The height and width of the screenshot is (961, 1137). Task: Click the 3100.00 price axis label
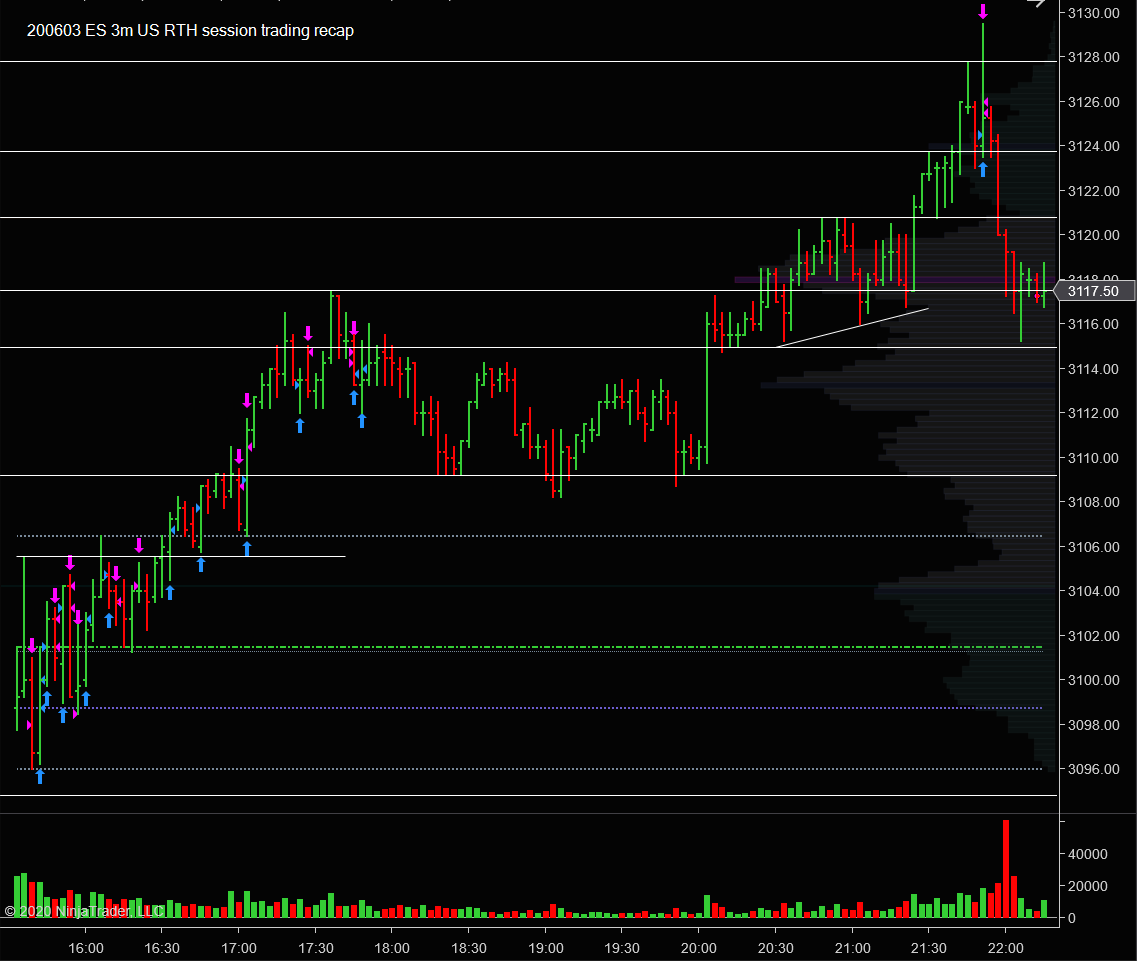[1093, 680]
